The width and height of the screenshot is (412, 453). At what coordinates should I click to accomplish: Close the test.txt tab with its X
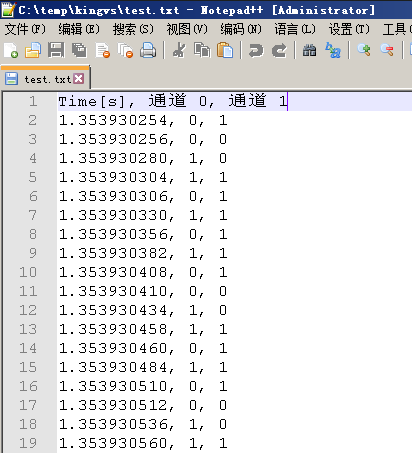click(x=79, y=79)
